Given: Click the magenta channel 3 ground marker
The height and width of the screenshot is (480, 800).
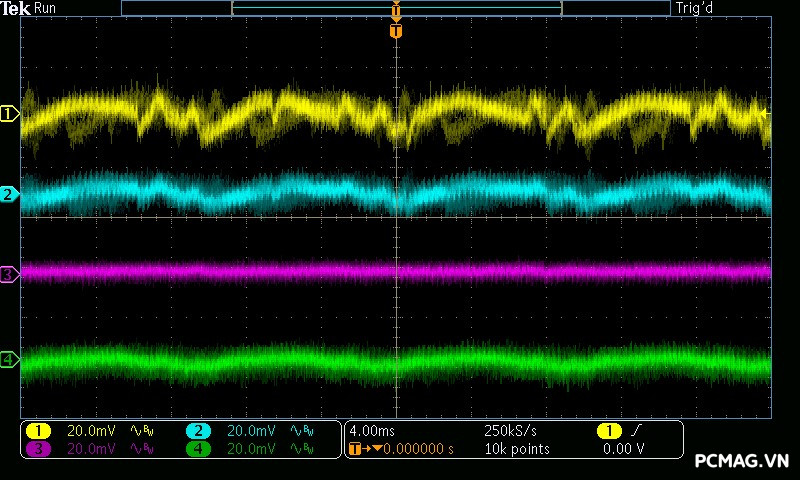Looking at the screenshot, I should point(10,273).
